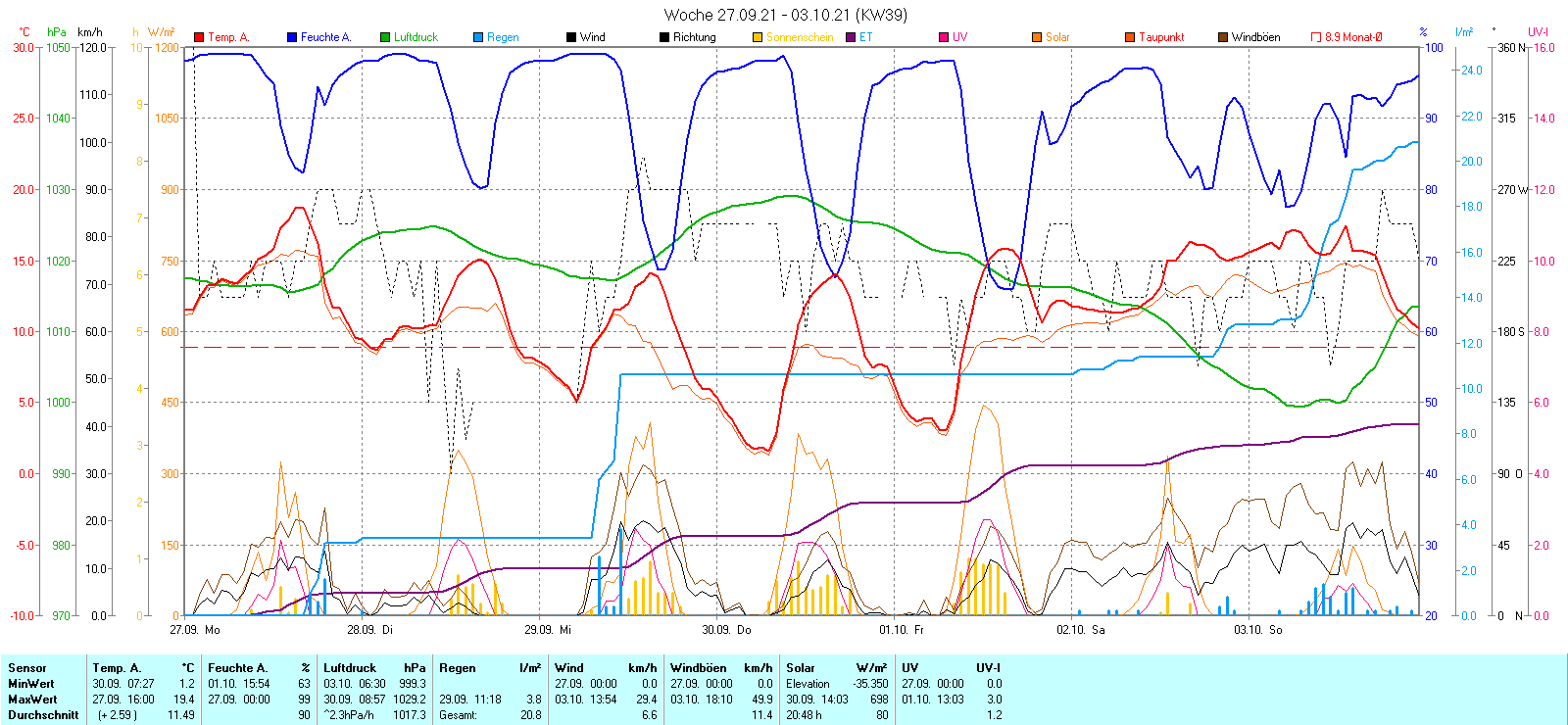The height and width of the screenshot is (725, 1568).
Task: Select the 'Sonnenschein' legend label
Action: point(800,37)
